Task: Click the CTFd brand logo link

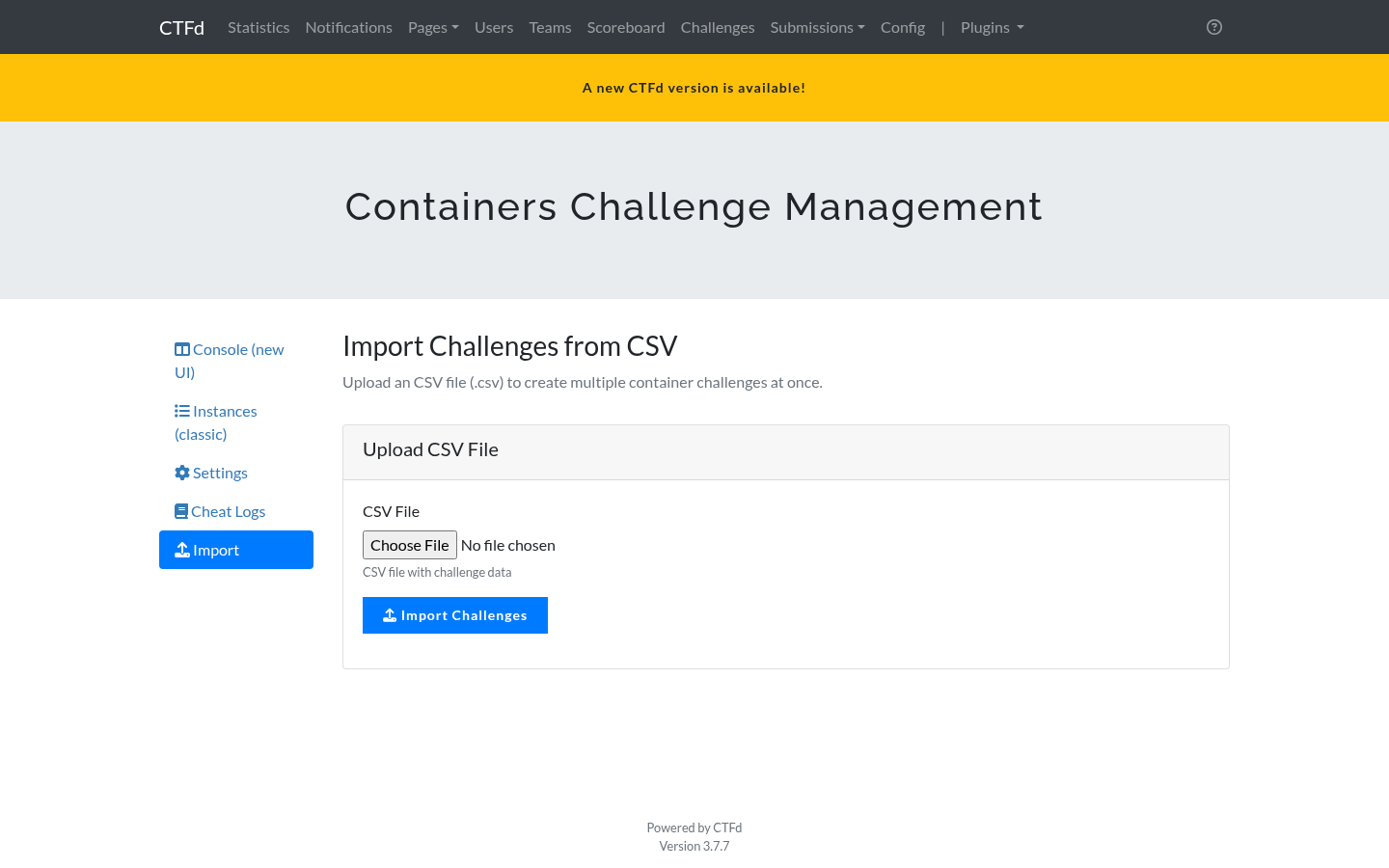Action: [182, 27]
